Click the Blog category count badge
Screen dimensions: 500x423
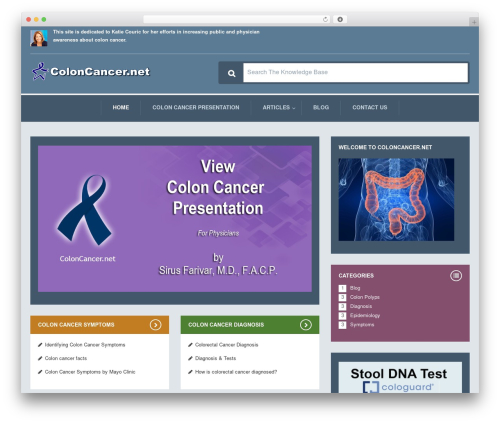point(342,288)
